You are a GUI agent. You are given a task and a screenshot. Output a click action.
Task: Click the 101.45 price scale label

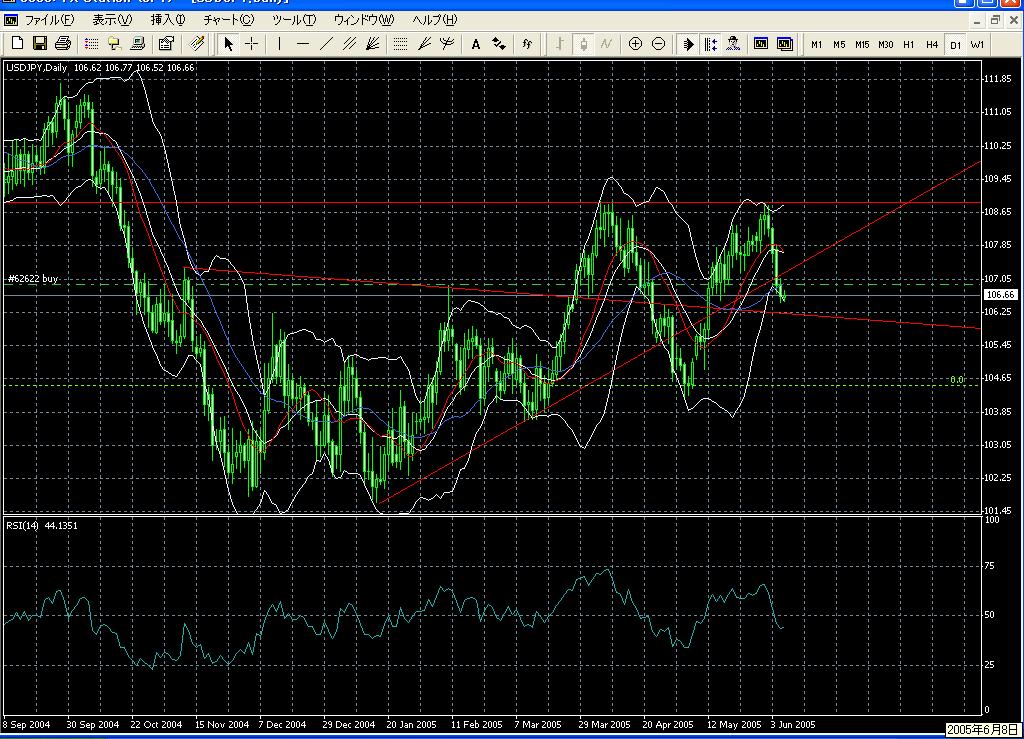[x=997, y=511]
